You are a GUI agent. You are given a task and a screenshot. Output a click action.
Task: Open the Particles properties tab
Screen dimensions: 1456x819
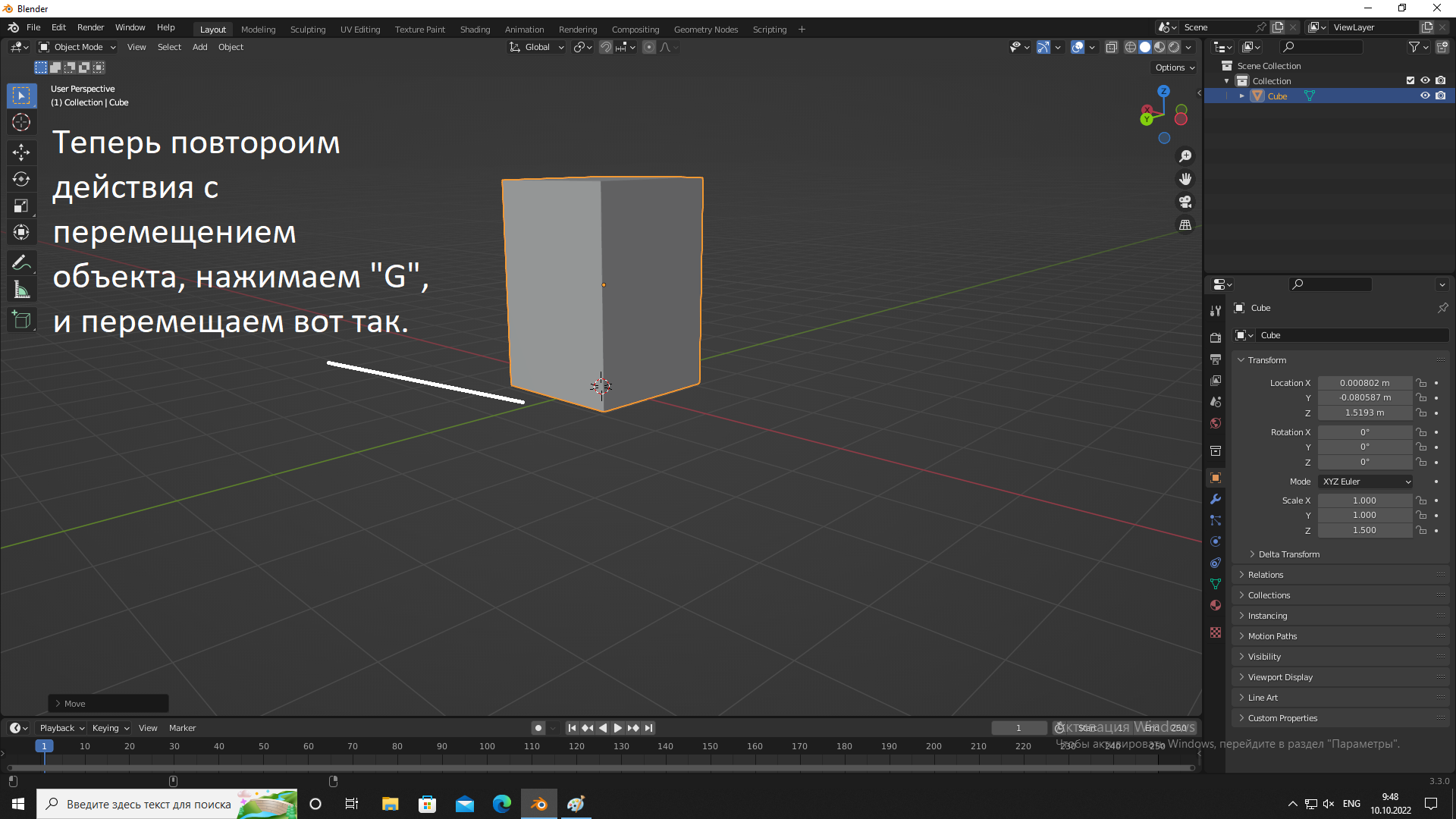[1216, 520]
